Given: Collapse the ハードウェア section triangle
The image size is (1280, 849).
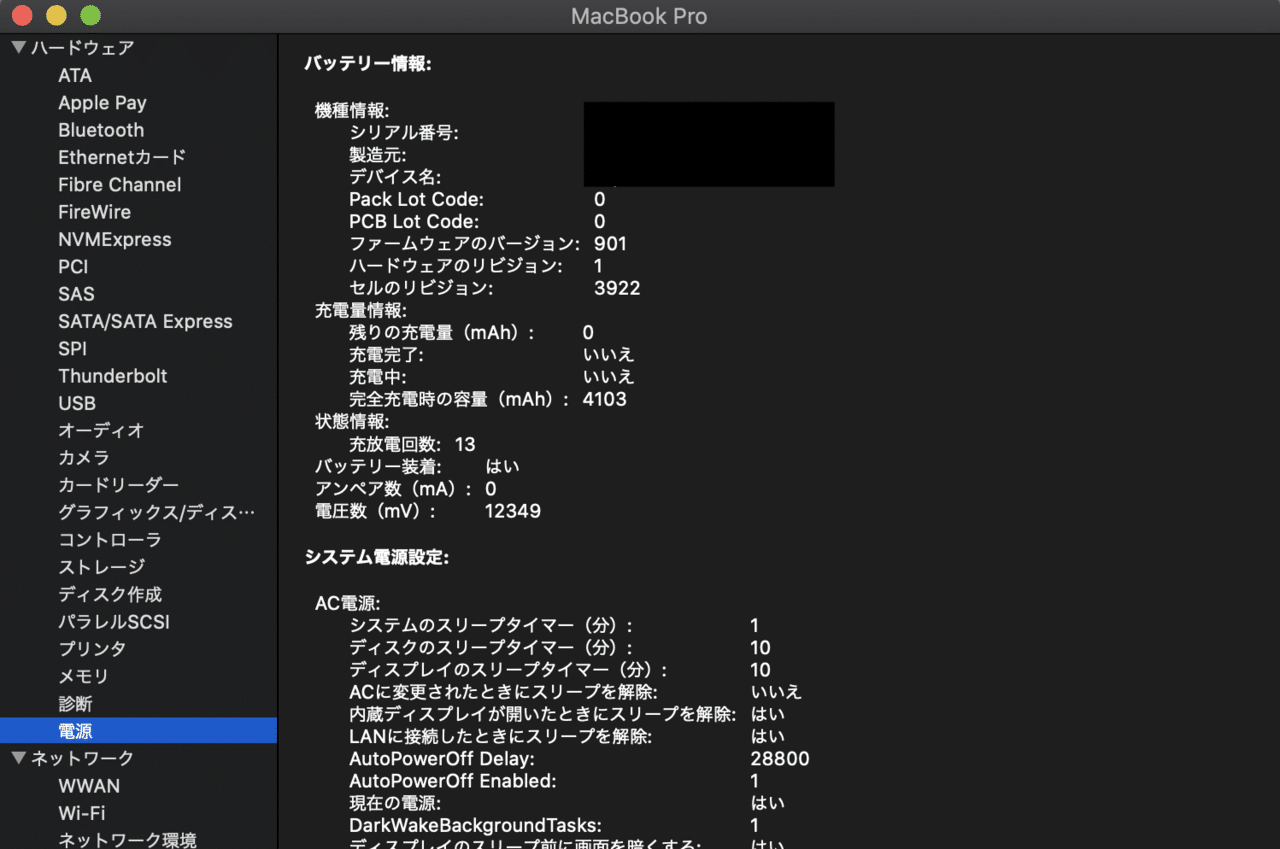Looking at the screenshot, I should point(17,46).
